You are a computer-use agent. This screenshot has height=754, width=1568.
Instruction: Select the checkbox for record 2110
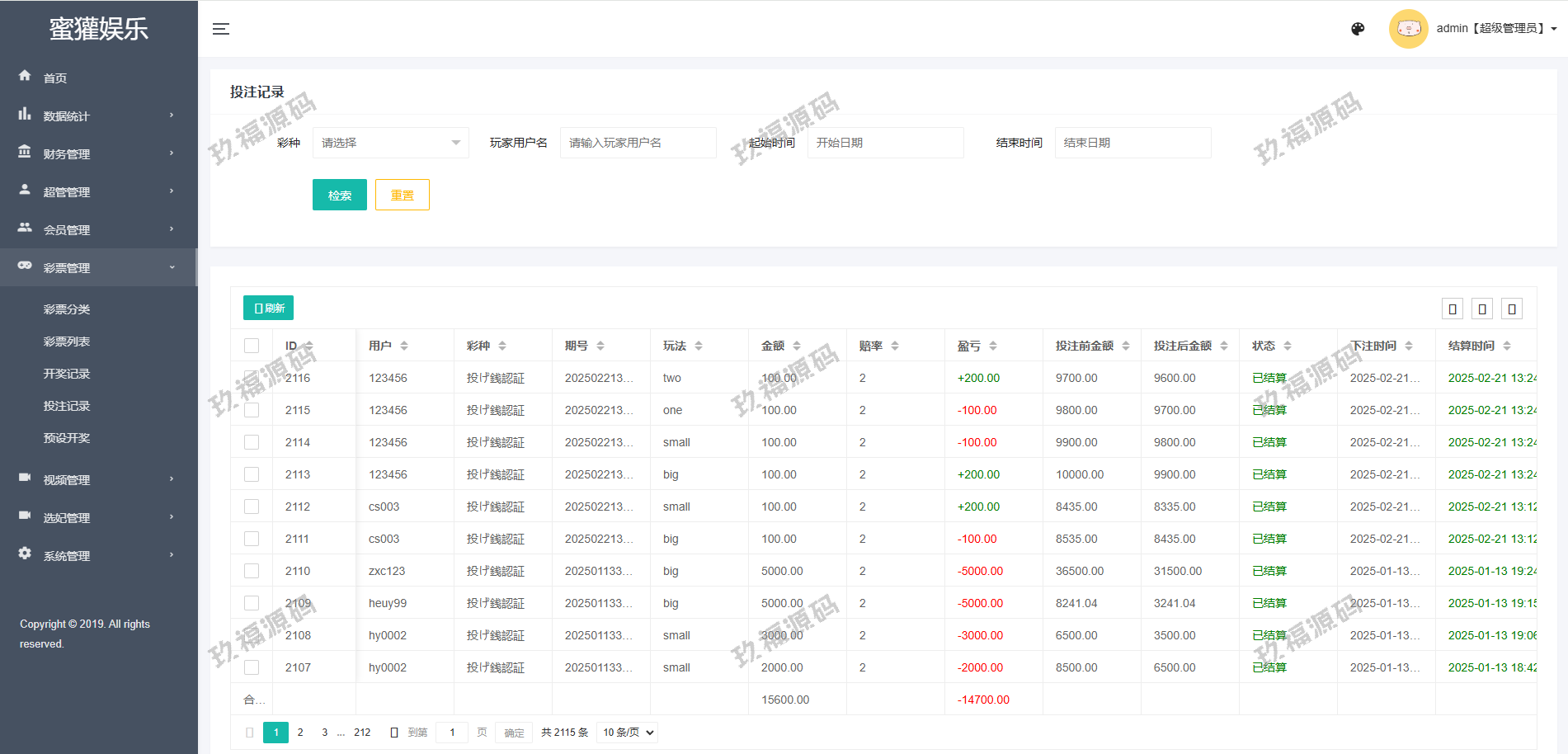point(252,571)
